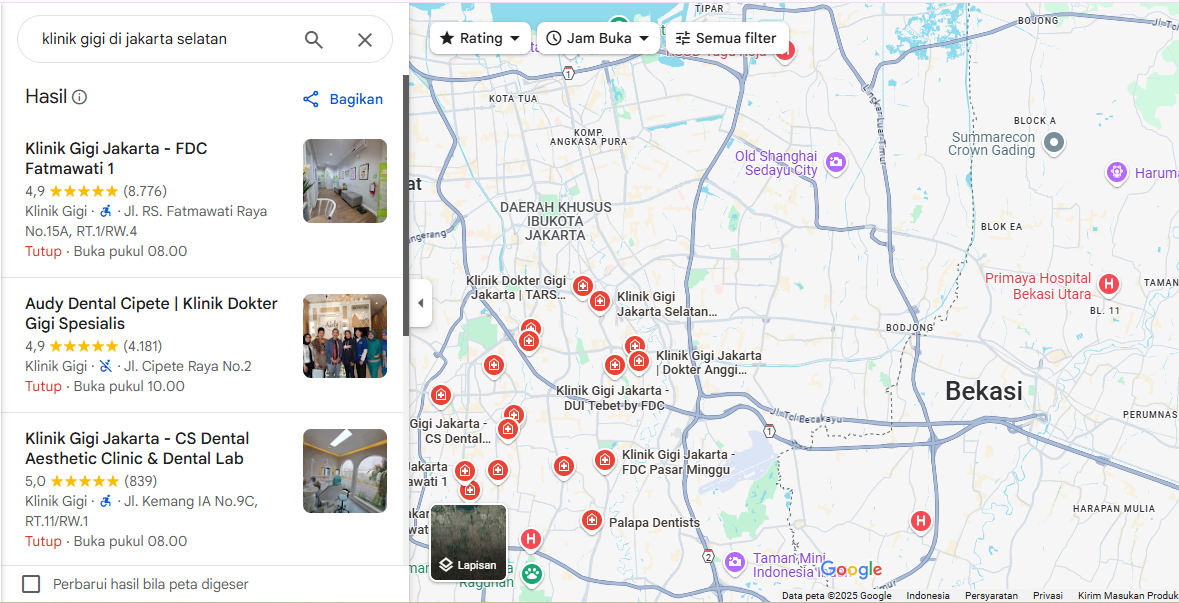This screenshot has height=603, width=1179.
Task: View the CS Dental Aesthetic Clinic photo
Action: (345, 471)
